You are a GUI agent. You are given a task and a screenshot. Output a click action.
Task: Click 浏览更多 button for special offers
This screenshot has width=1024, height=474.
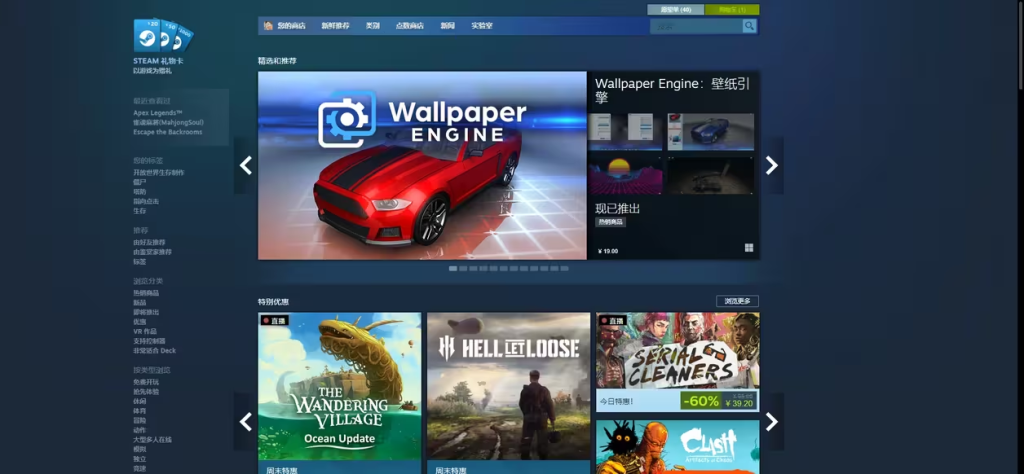click(737, 301)
